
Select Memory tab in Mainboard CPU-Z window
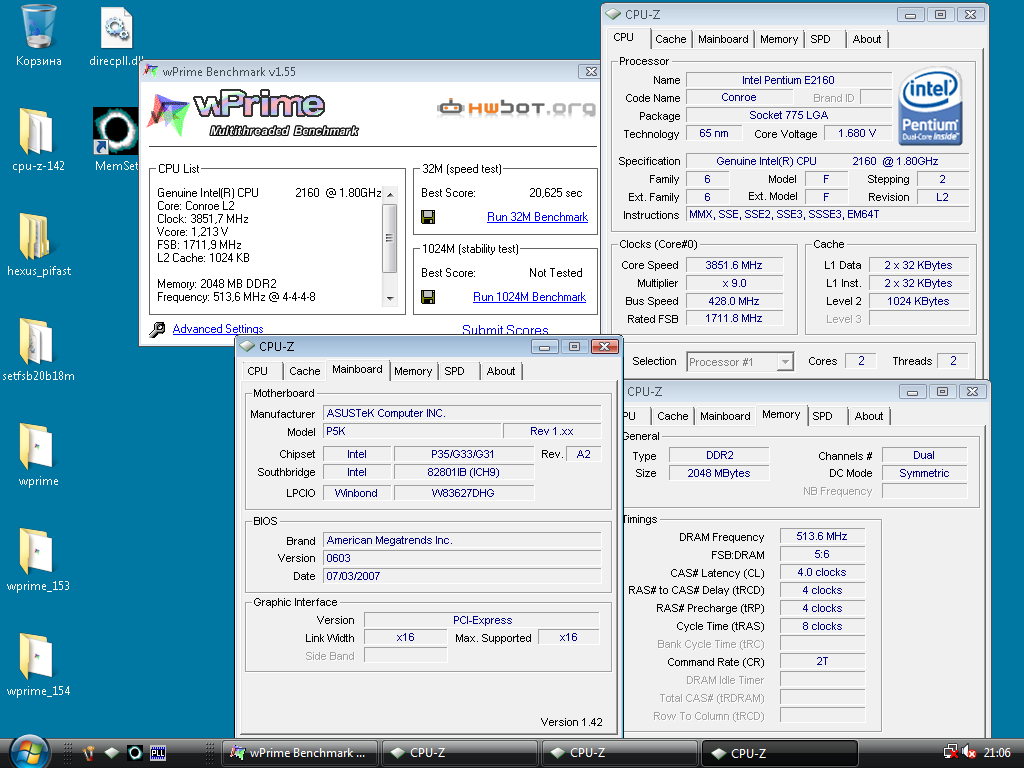[413, 371]
